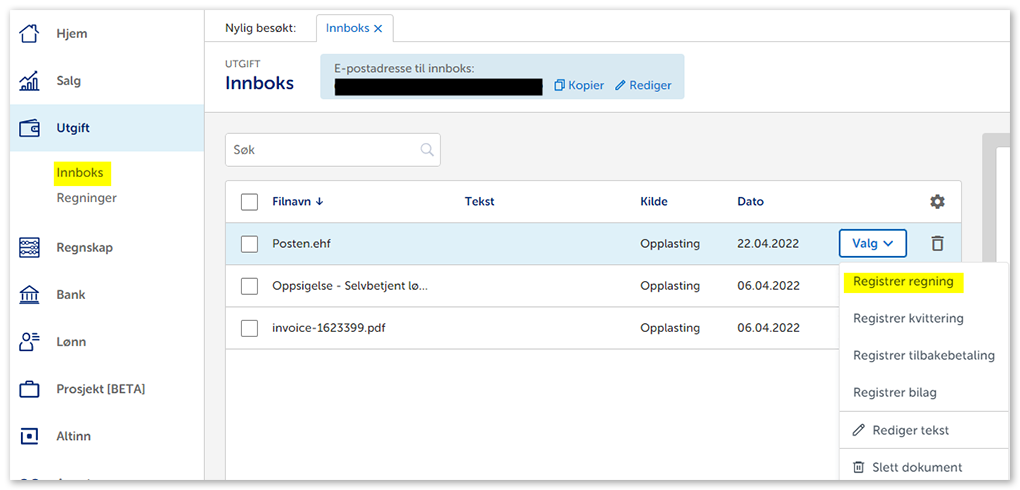The height and width of the screenshot is (490, 1020).
Task: Click the Regnskap abacus icon
Action: click(x=30, y=248)
